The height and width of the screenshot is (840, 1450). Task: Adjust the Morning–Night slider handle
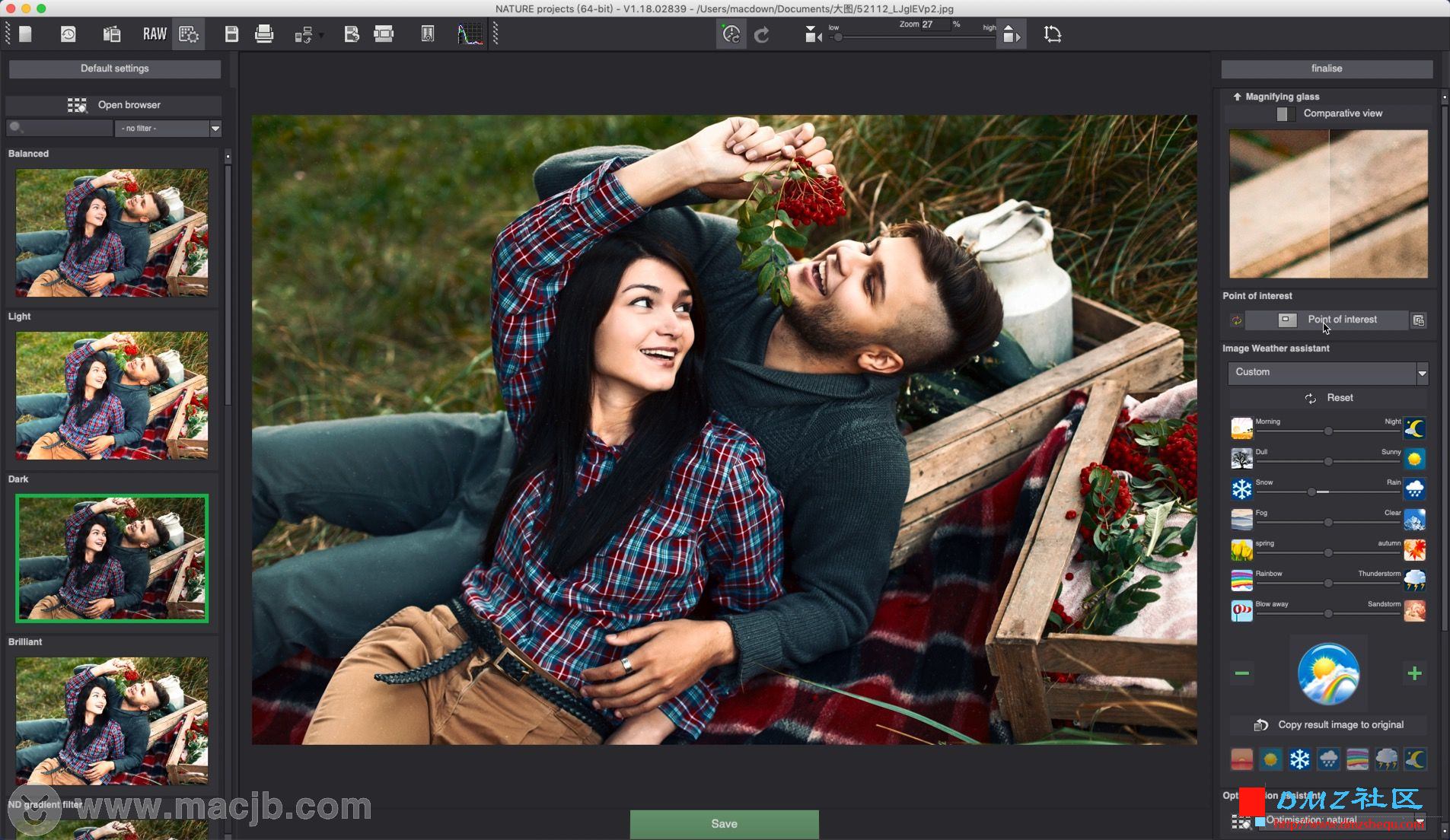1328,431
